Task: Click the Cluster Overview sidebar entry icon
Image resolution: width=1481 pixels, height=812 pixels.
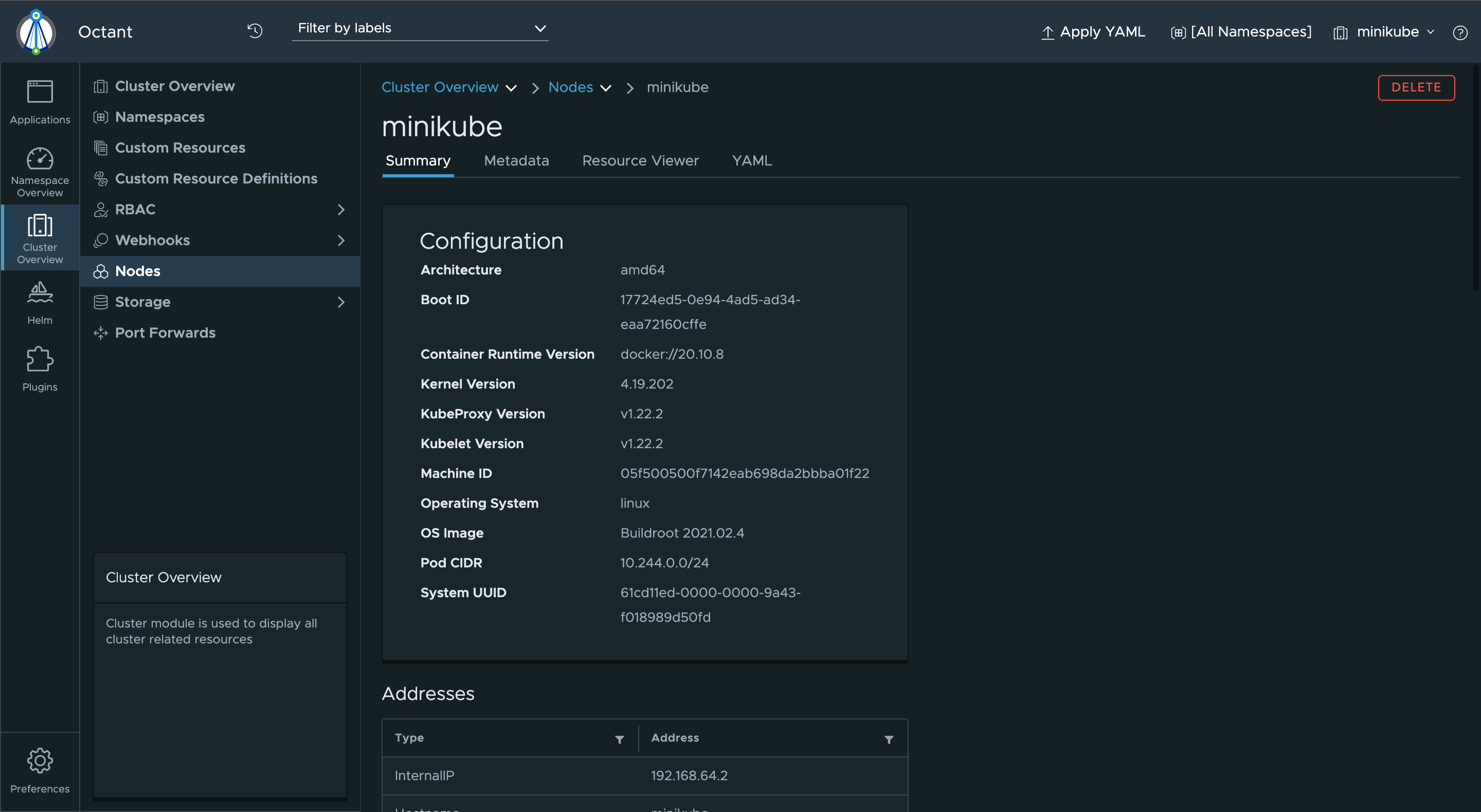Action: click(x=101, y=86)
